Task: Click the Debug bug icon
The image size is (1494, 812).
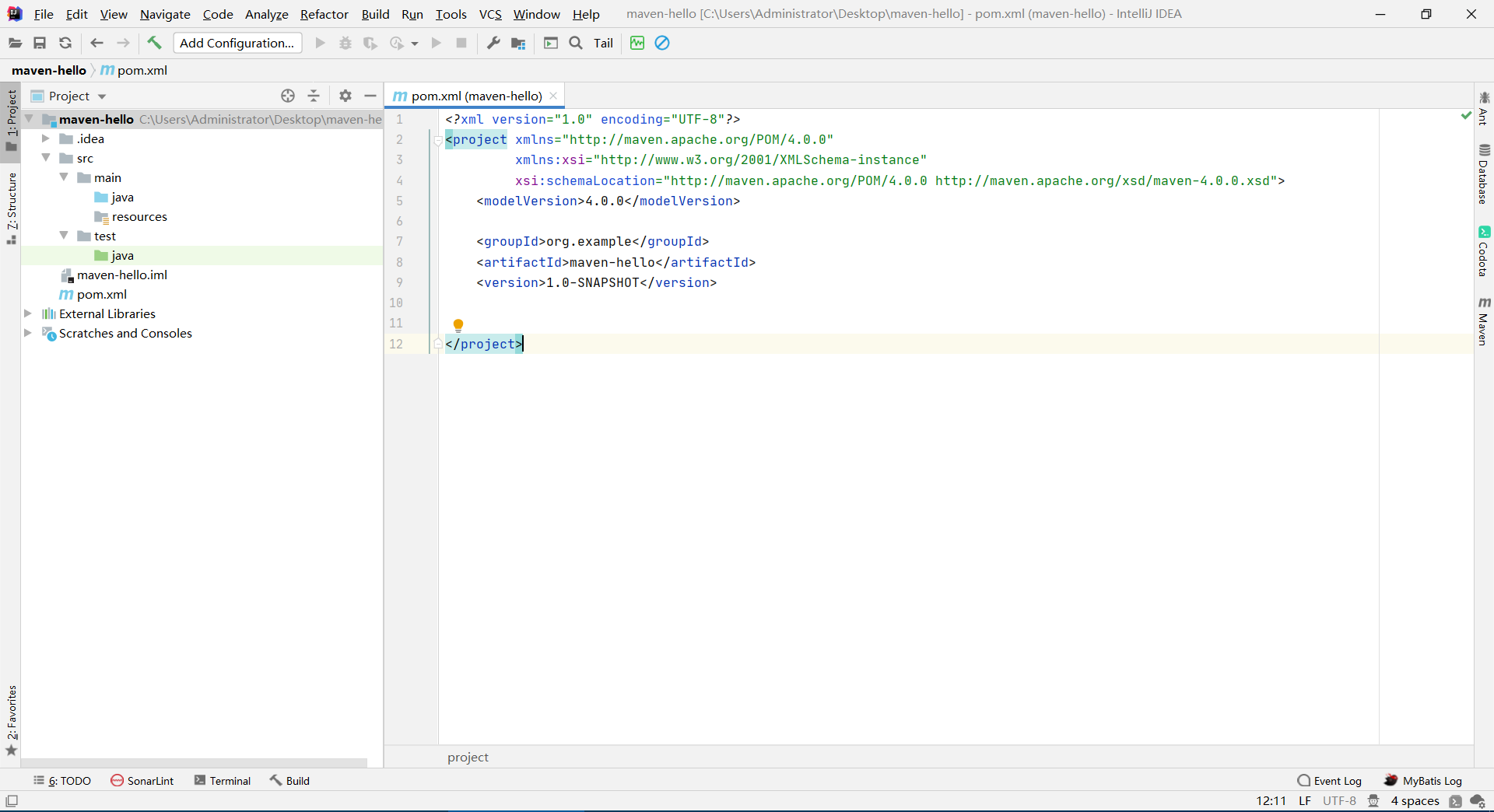Action: pos(345,44)
